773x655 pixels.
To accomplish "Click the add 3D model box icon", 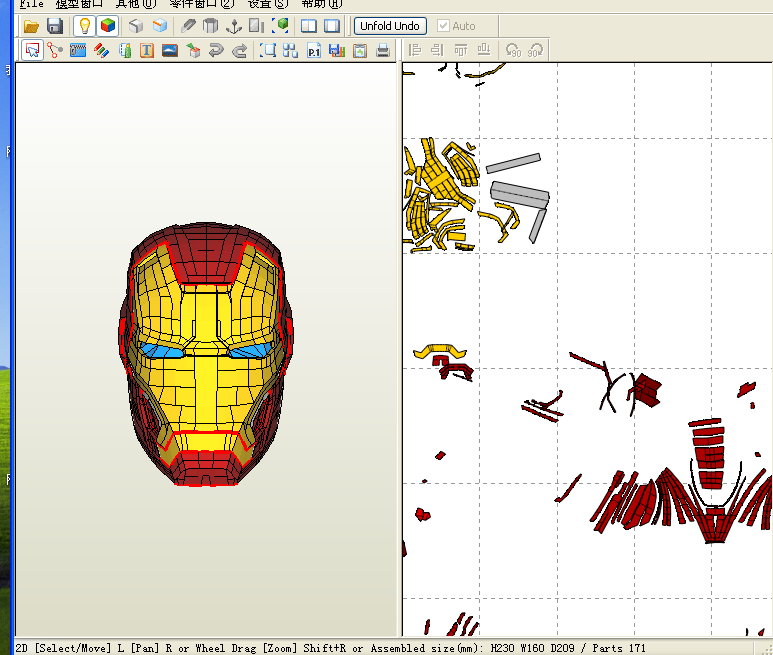I will coord(193,50).
